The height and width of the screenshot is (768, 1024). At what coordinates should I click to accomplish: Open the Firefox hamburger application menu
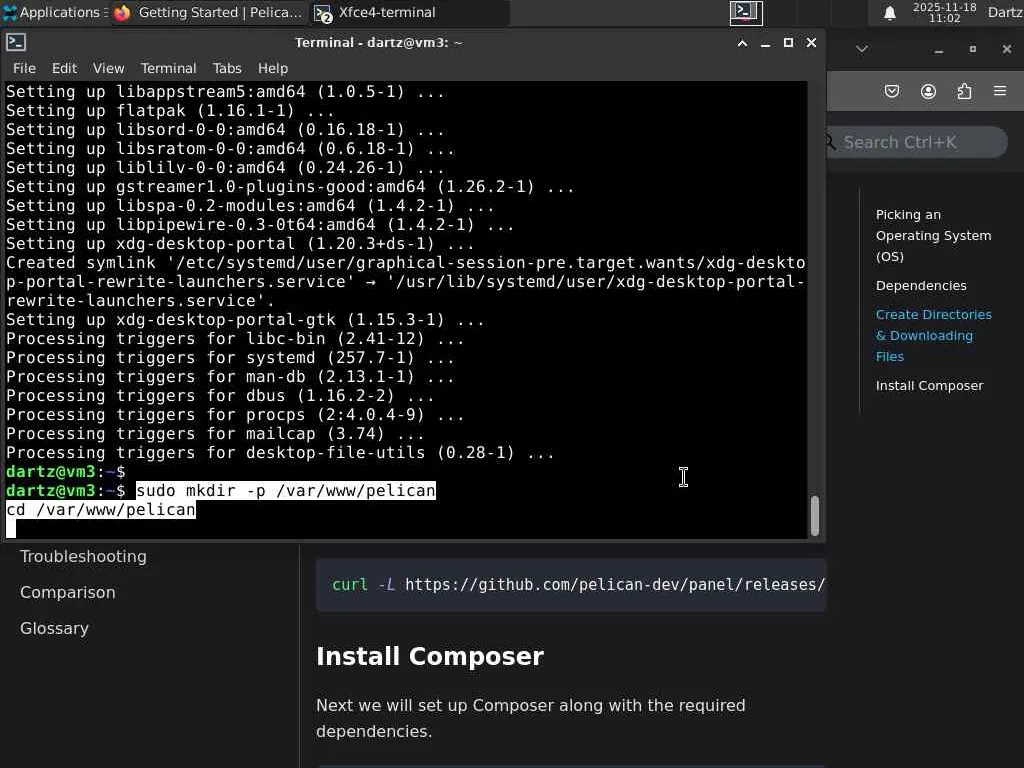[x=1000, y=91]
